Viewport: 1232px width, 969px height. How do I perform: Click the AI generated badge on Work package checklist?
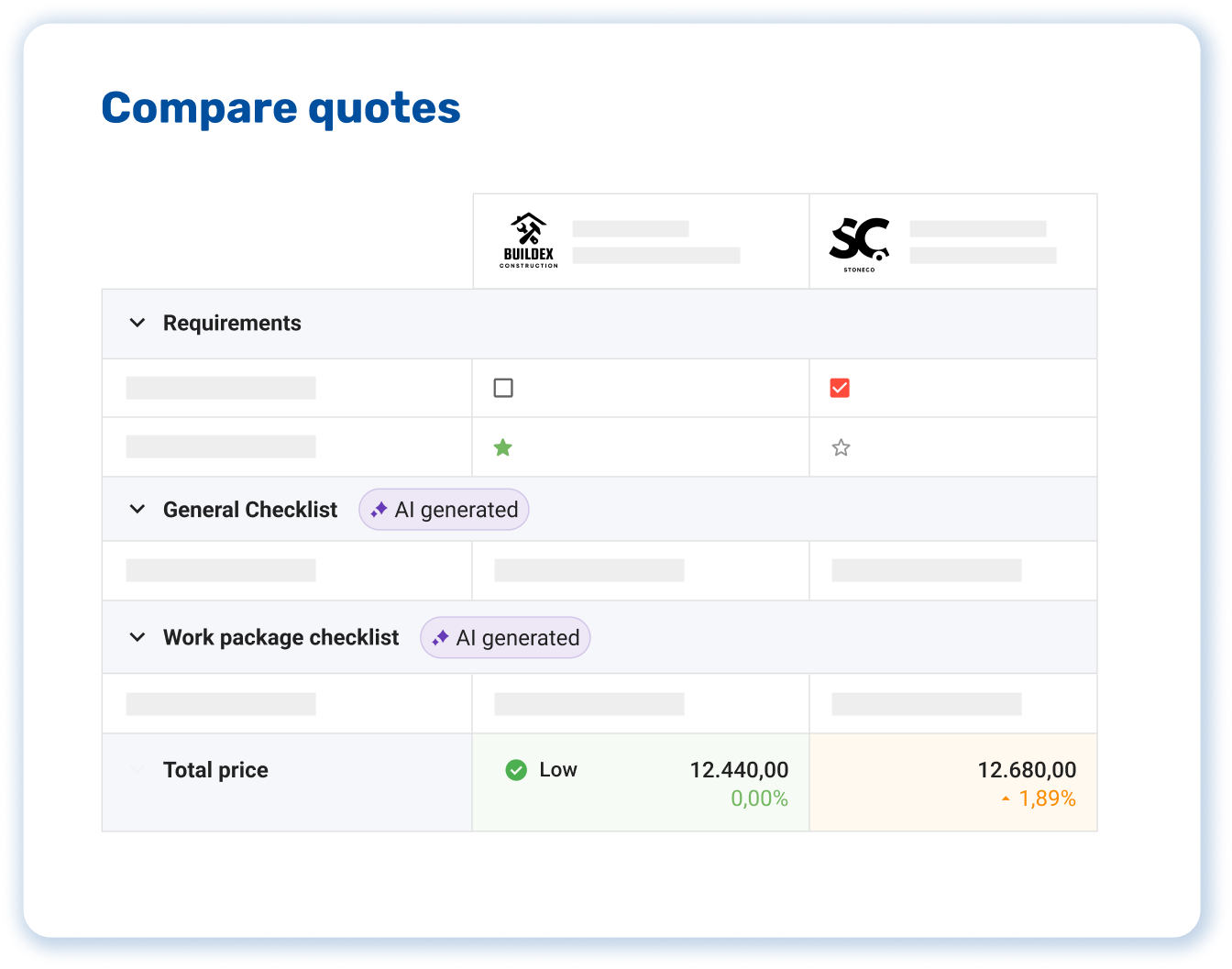(506, 638)
